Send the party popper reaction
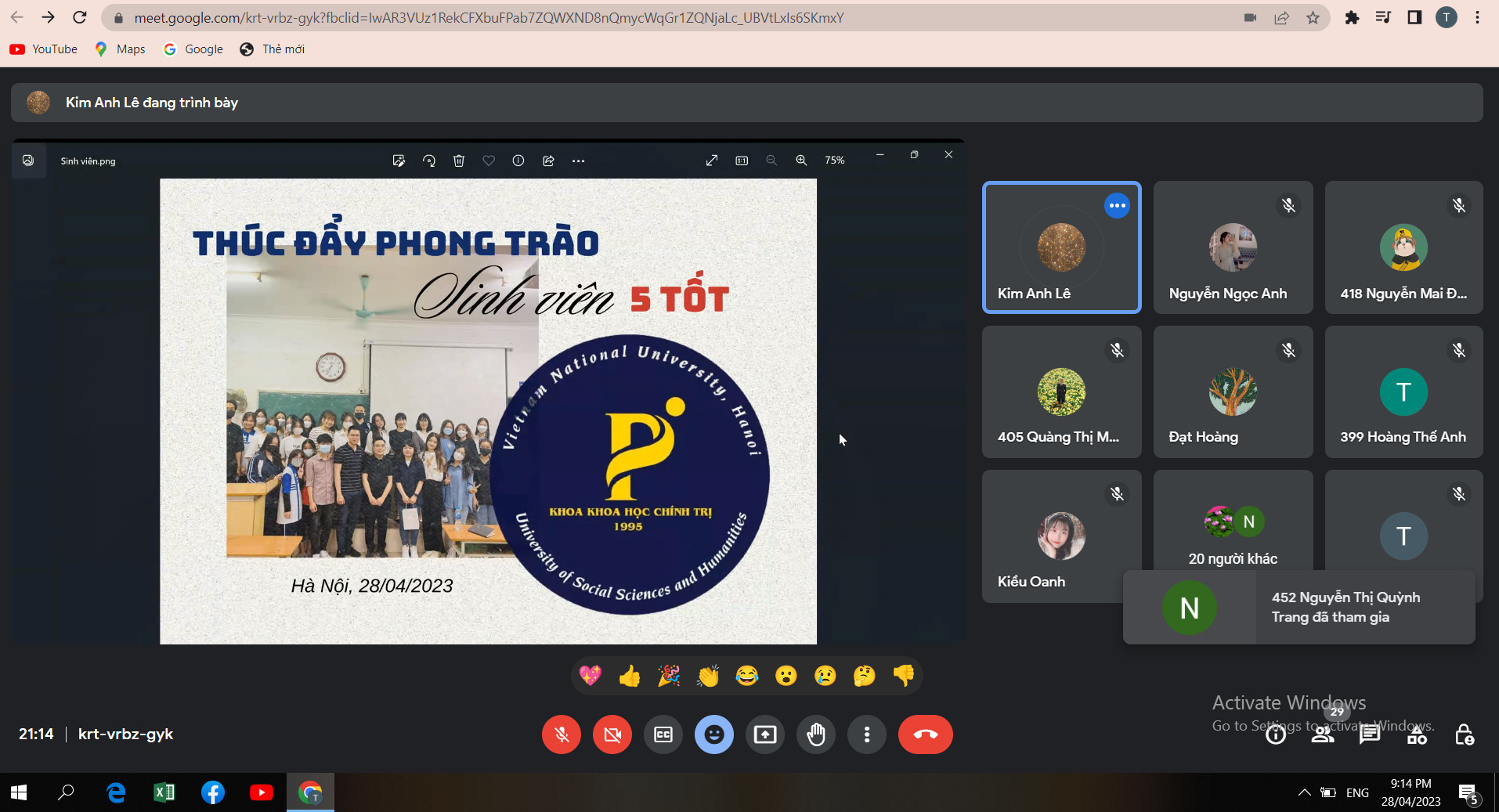The height and width of the screenshot is (812, 1499). point(669,675)
